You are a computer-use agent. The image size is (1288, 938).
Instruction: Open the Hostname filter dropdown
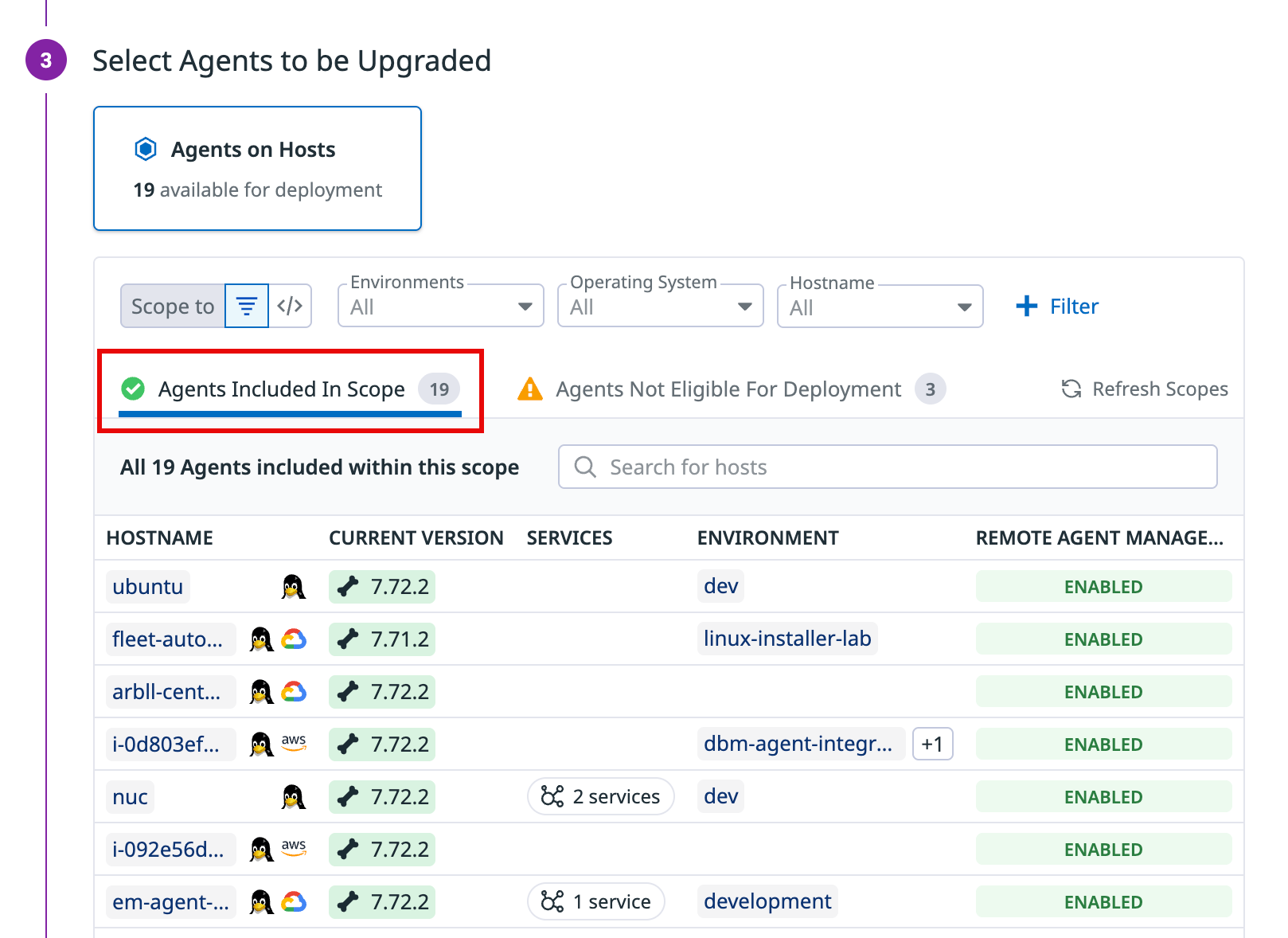coord(880,307)
